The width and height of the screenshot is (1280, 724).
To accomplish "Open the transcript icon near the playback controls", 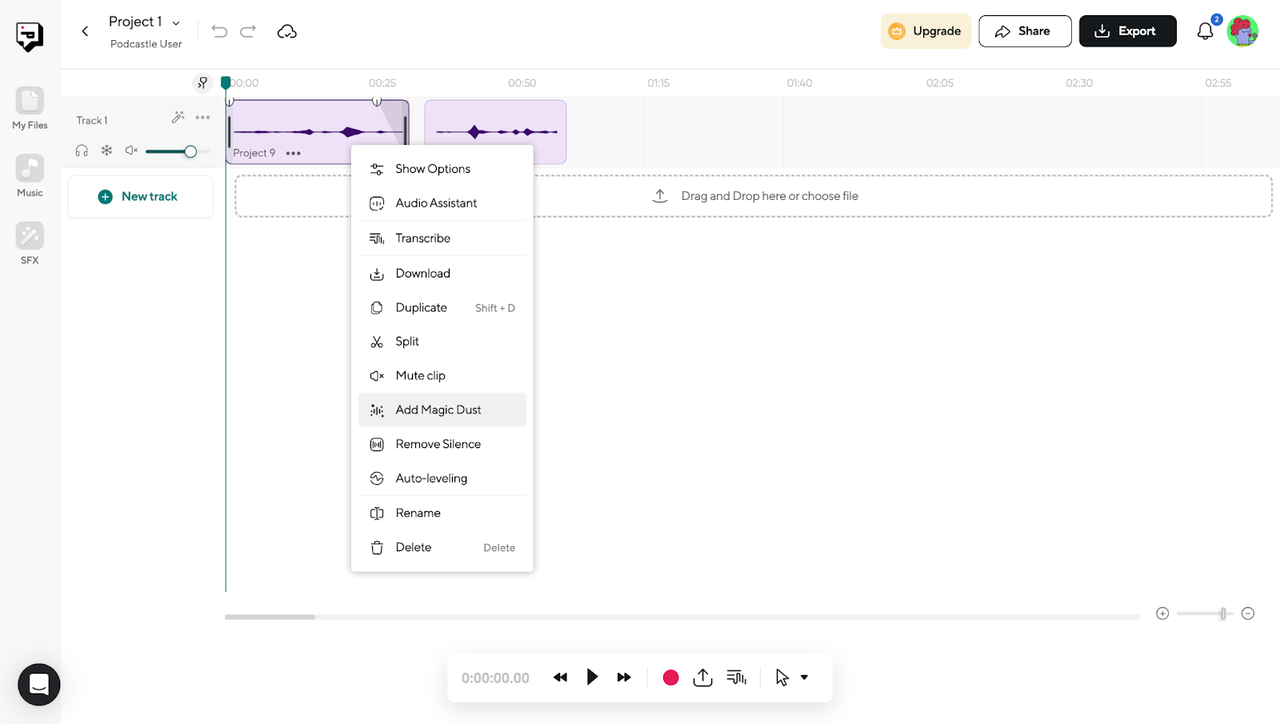I will coord(737,677).
